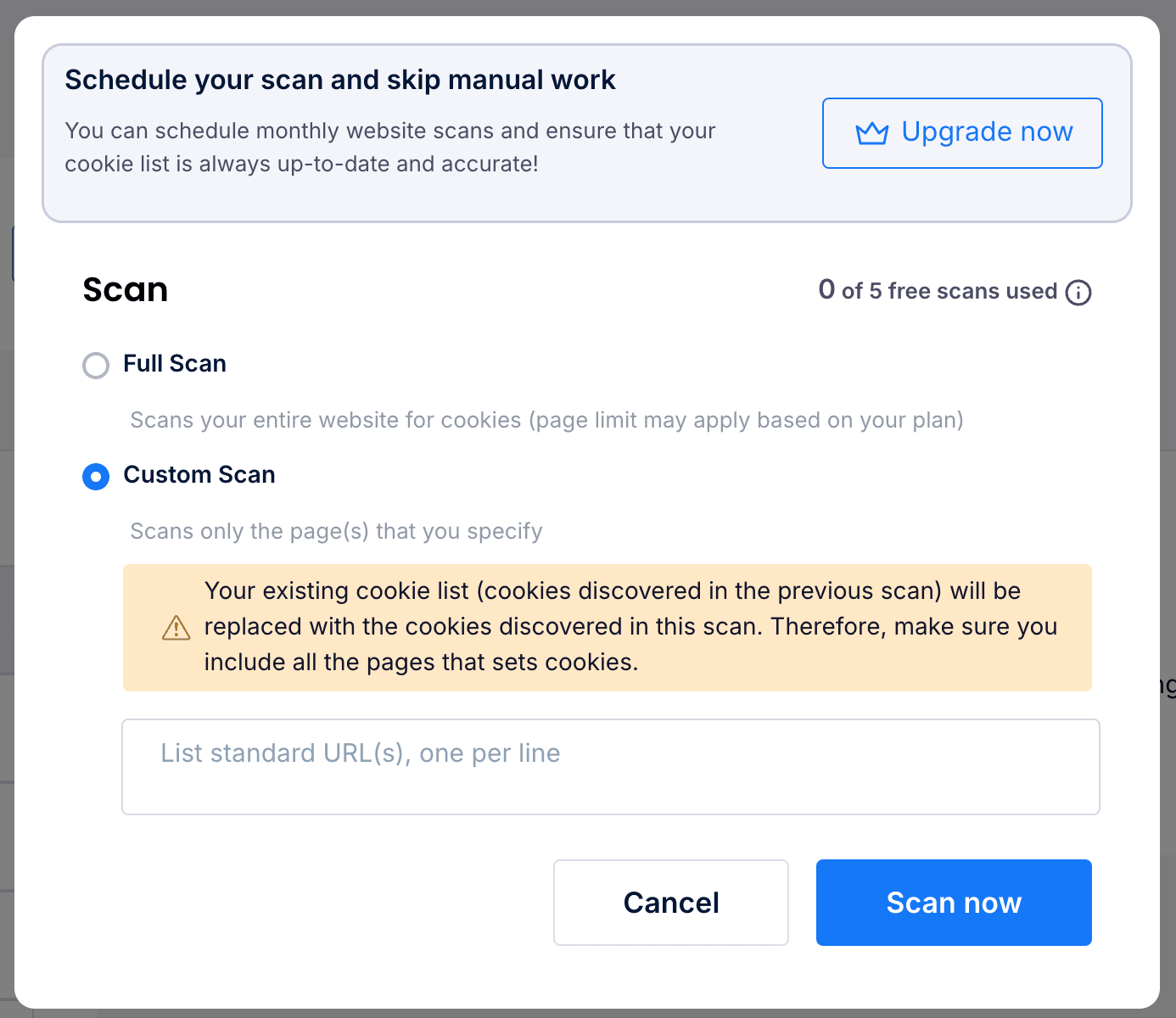The image size is (1176, 1018).
Task: Click the large 0 scan count number
Action: (x=827, y=289)
